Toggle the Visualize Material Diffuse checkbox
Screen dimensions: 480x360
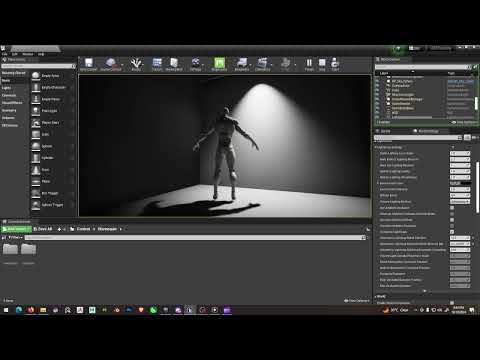coord(452,220)
